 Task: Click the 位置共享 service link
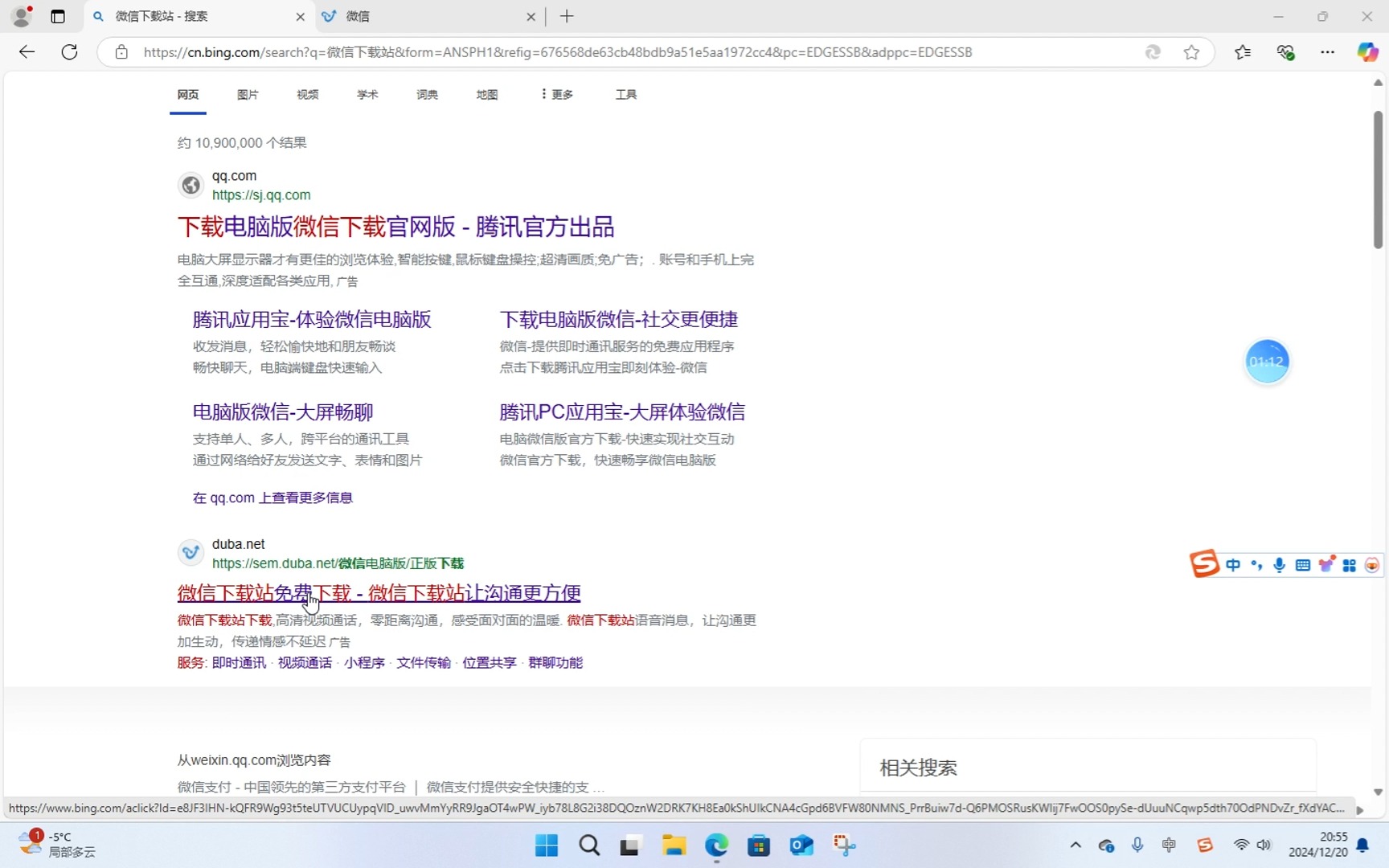[x=490, y=663]
